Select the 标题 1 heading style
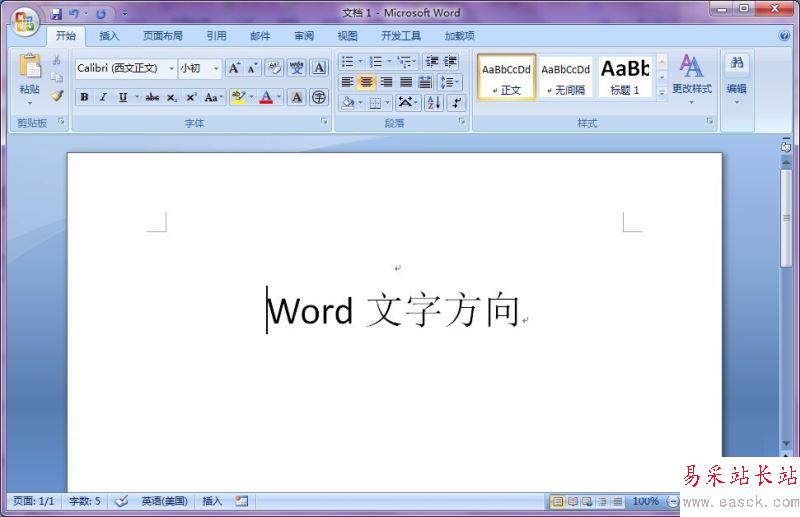This screenshot has width=800, height=517. coord(625,77)
